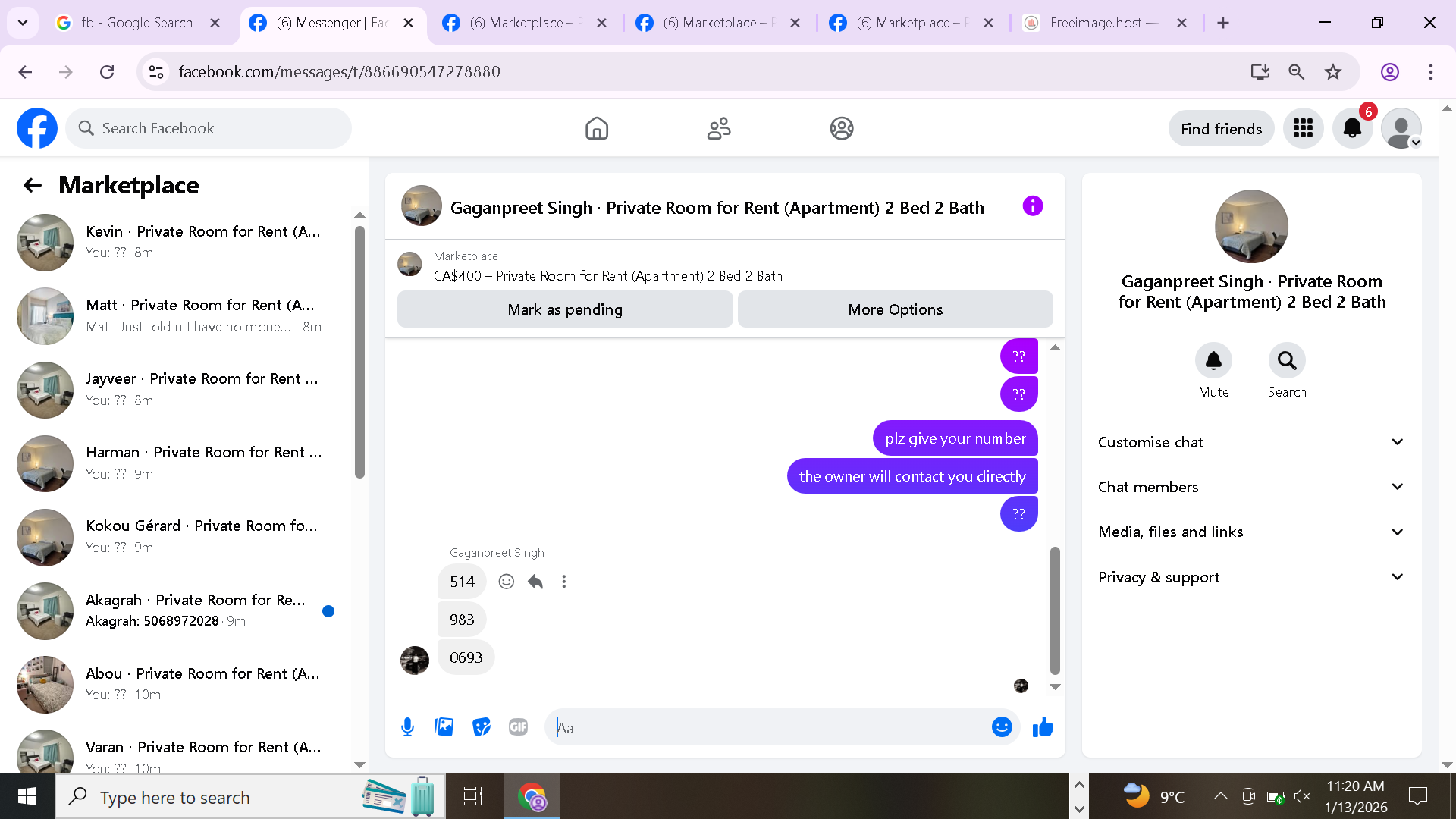The image size is (1456, 819).
Task: Open the sticker picker icon
Action: (x=482, y=727)
